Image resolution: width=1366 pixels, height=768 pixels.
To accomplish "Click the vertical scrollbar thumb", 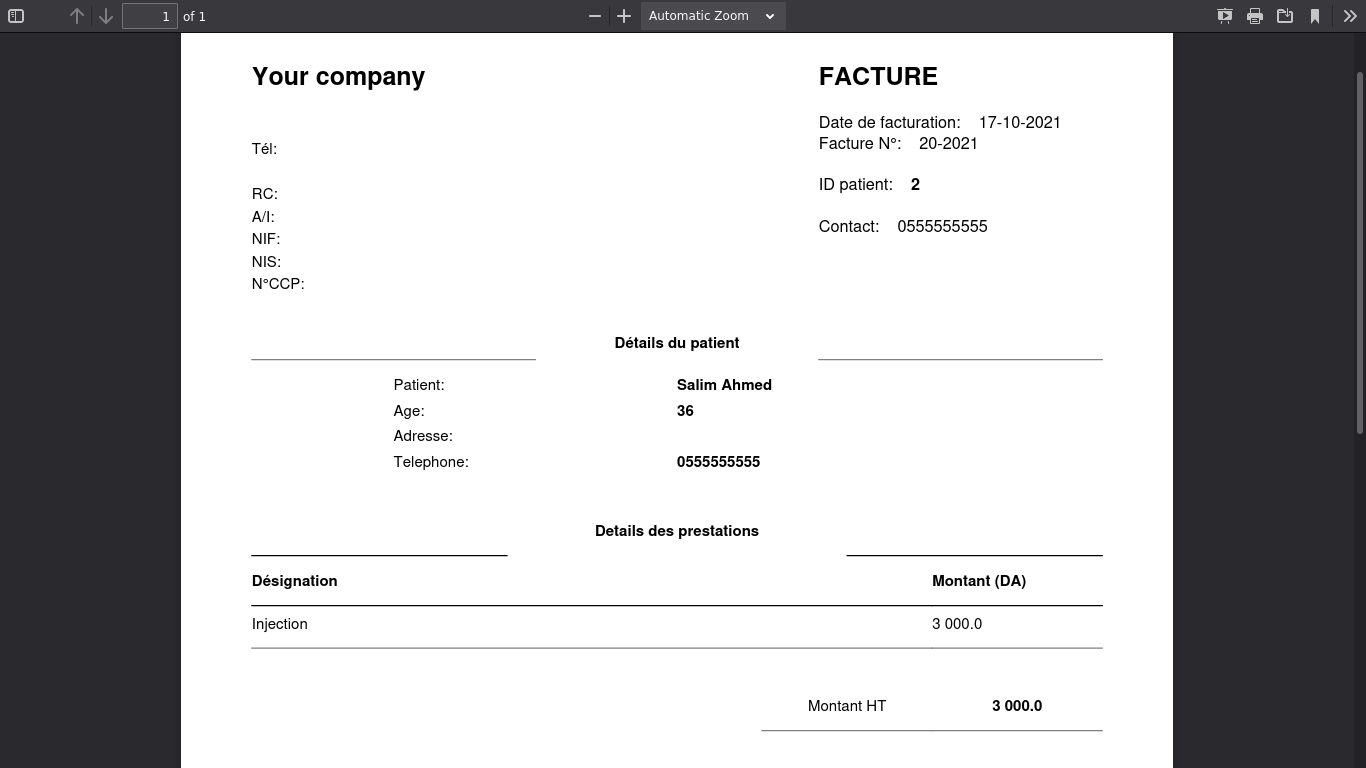I will pos(1360,252).
